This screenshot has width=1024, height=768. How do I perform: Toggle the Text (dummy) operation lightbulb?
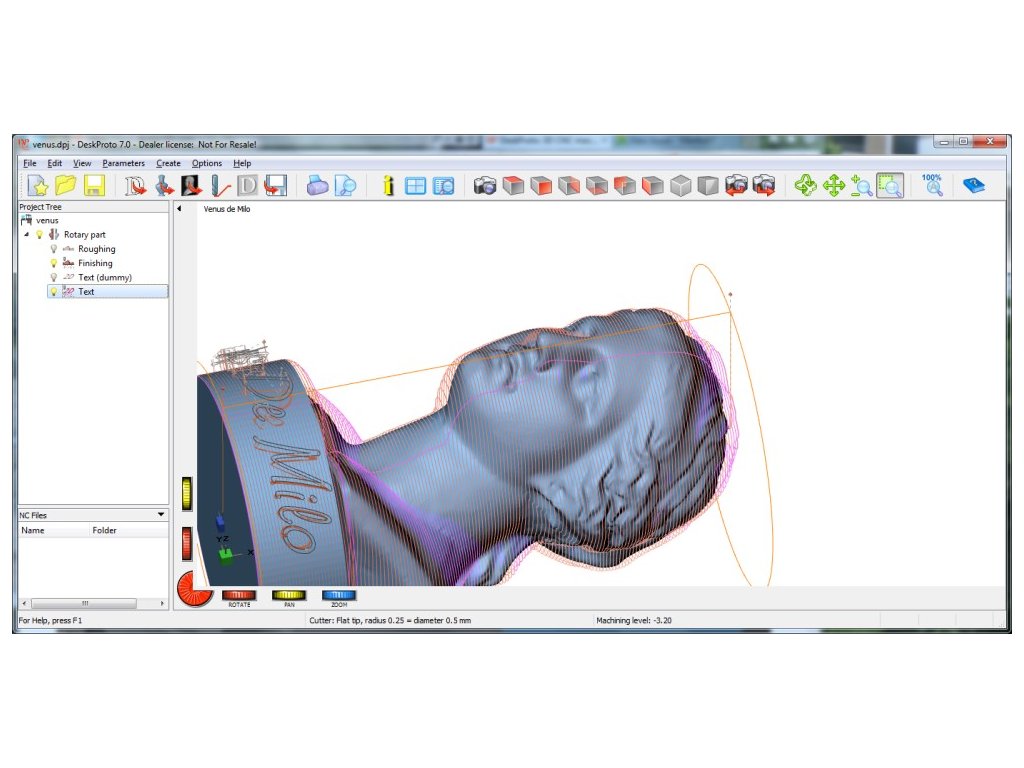click(54, 278)
